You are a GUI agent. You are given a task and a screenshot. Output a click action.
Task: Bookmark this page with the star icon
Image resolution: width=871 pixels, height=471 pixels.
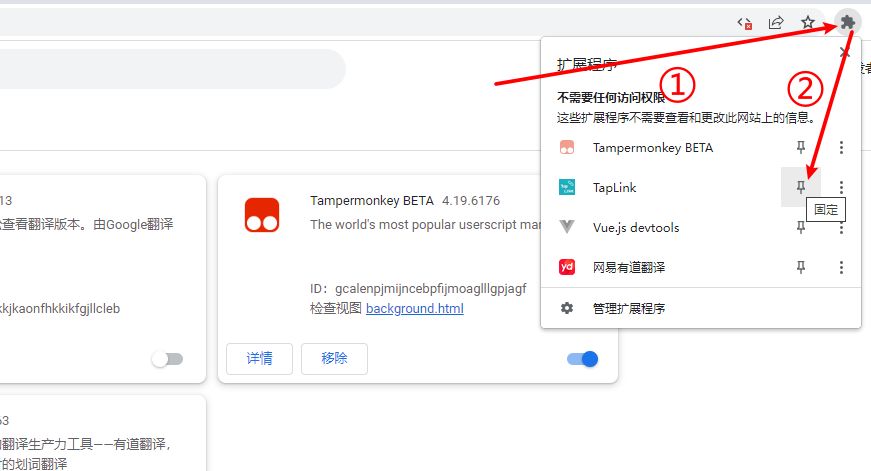(x=808, y=22)
